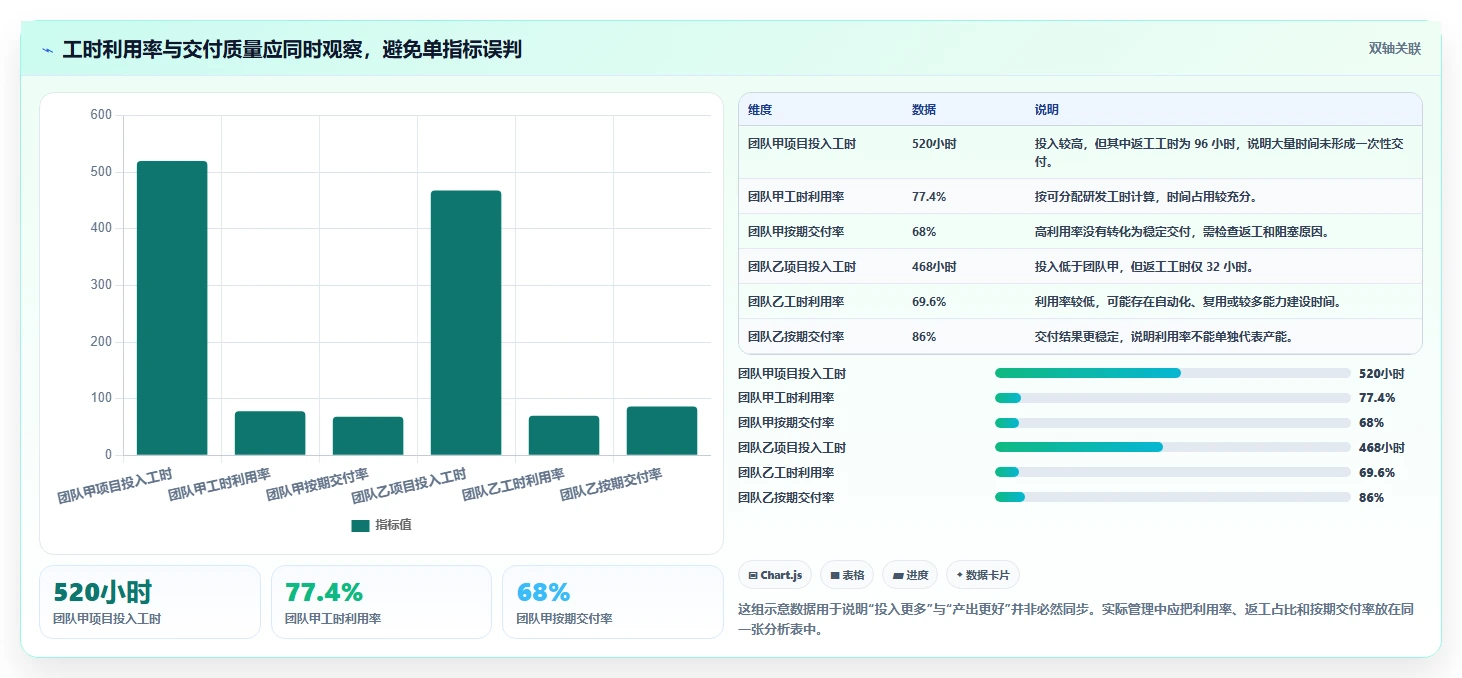Click the 维度 column header
The image size is (1462, 678).
pos(760,110)
